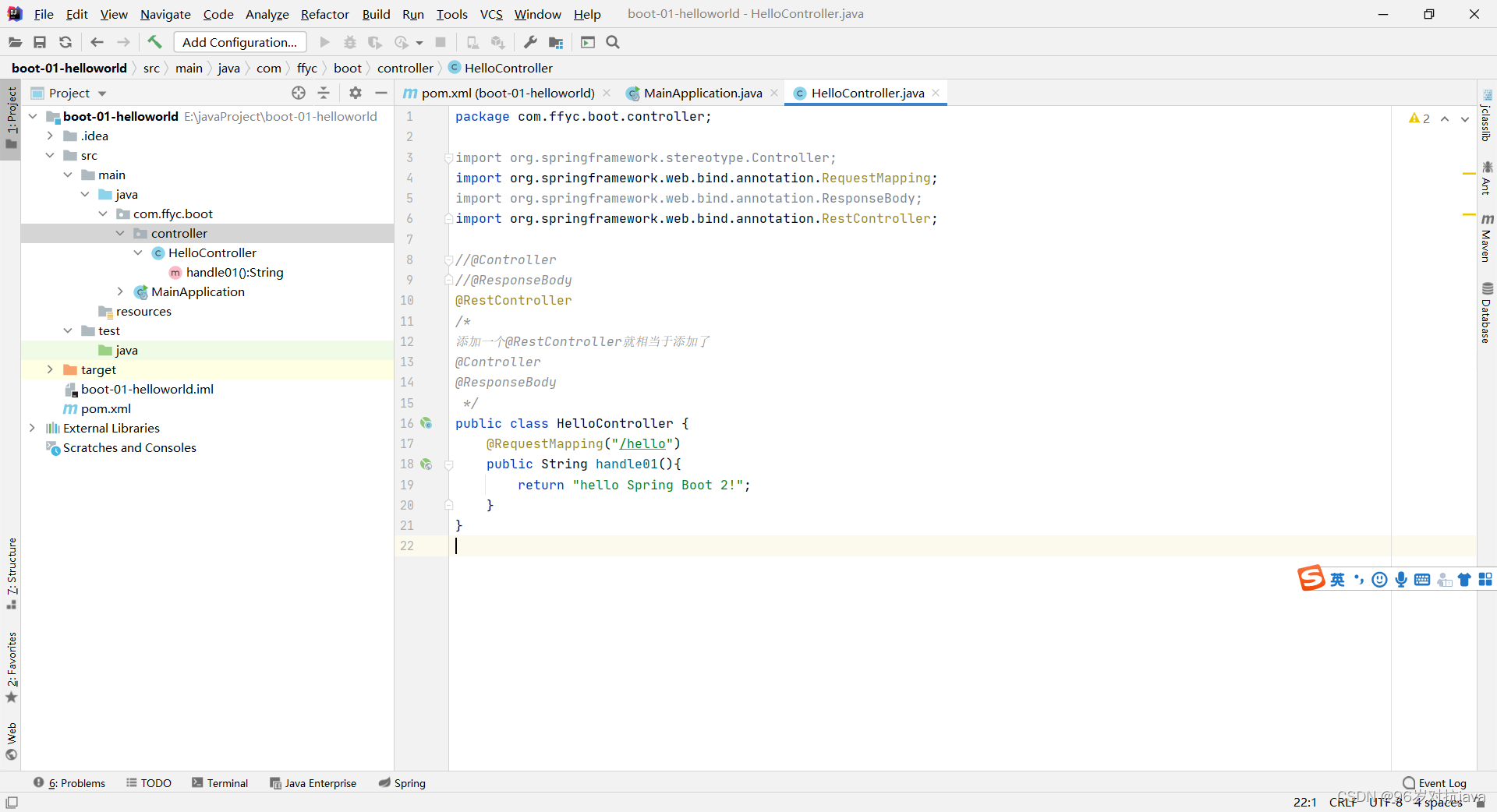Open the Analyze menu

pos(267,14)
